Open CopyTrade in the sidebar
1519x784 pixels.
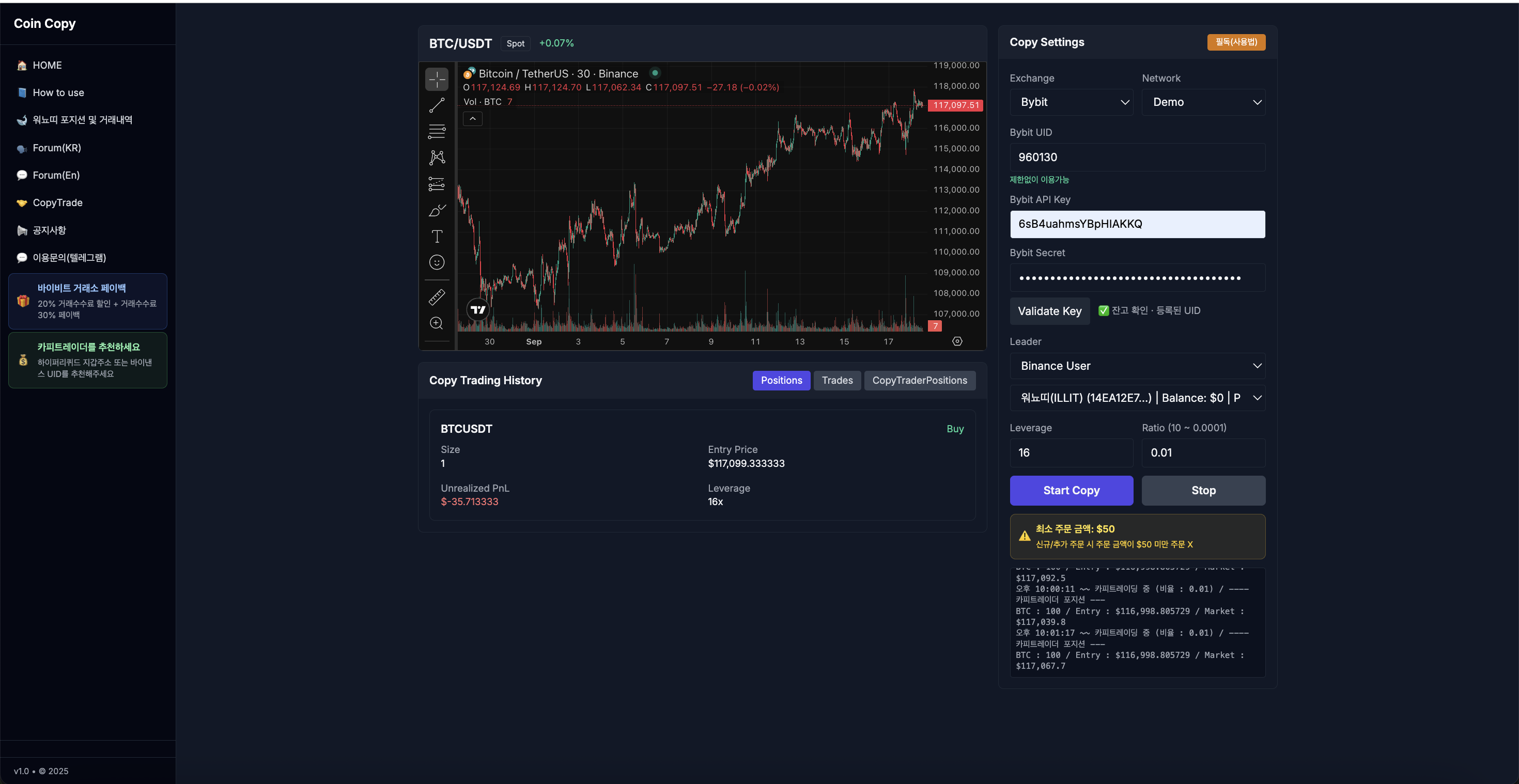point(57,203)
